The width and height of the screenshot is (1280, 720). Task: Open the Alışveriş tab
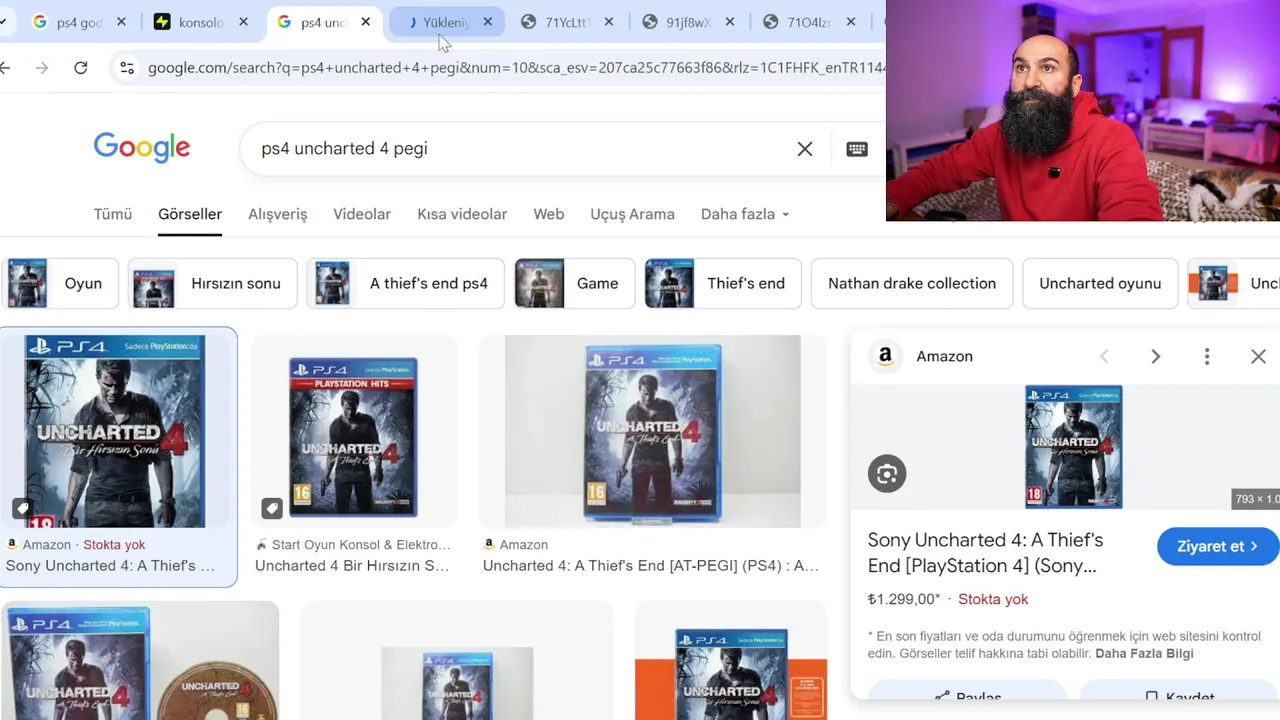click(278, 214)
